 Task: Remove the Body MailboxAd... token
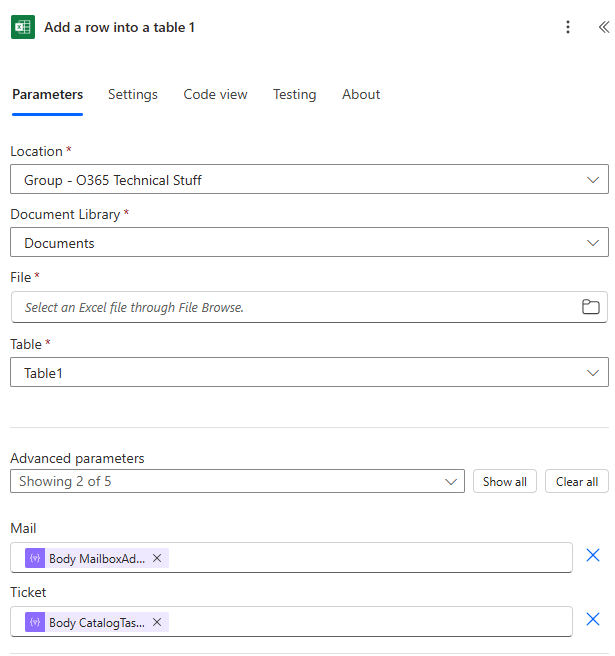[x=157, y=558]
